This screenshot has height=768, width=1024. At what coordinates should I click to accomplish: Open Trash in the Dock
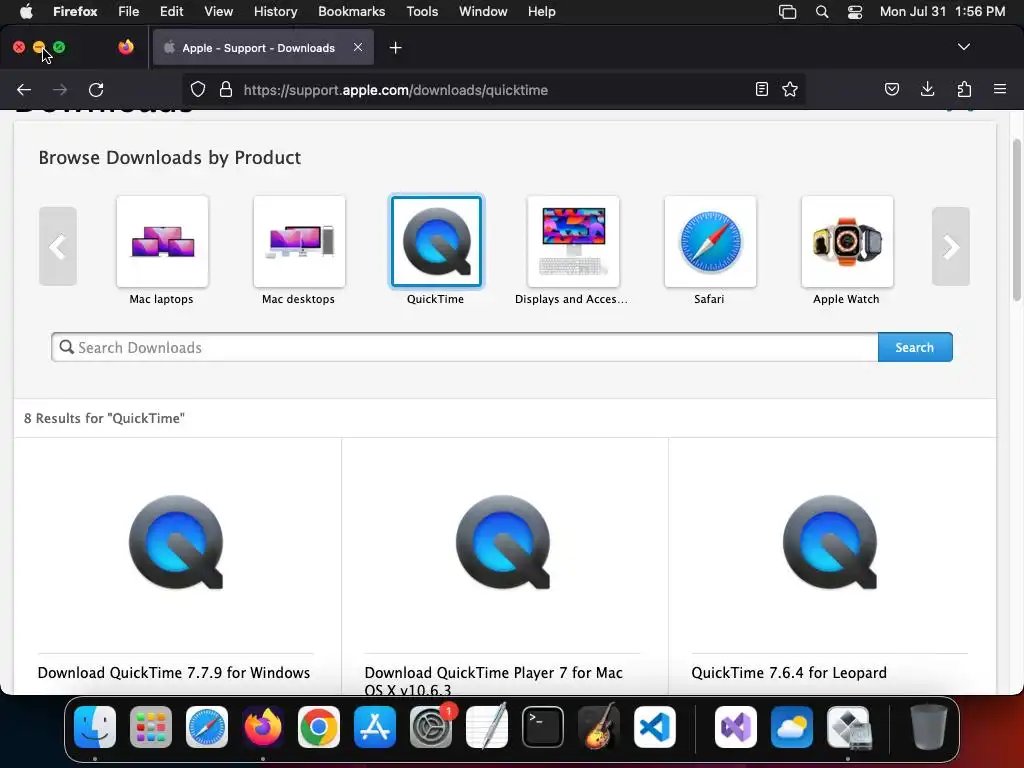pyautogui.click(x=929, y=727)
